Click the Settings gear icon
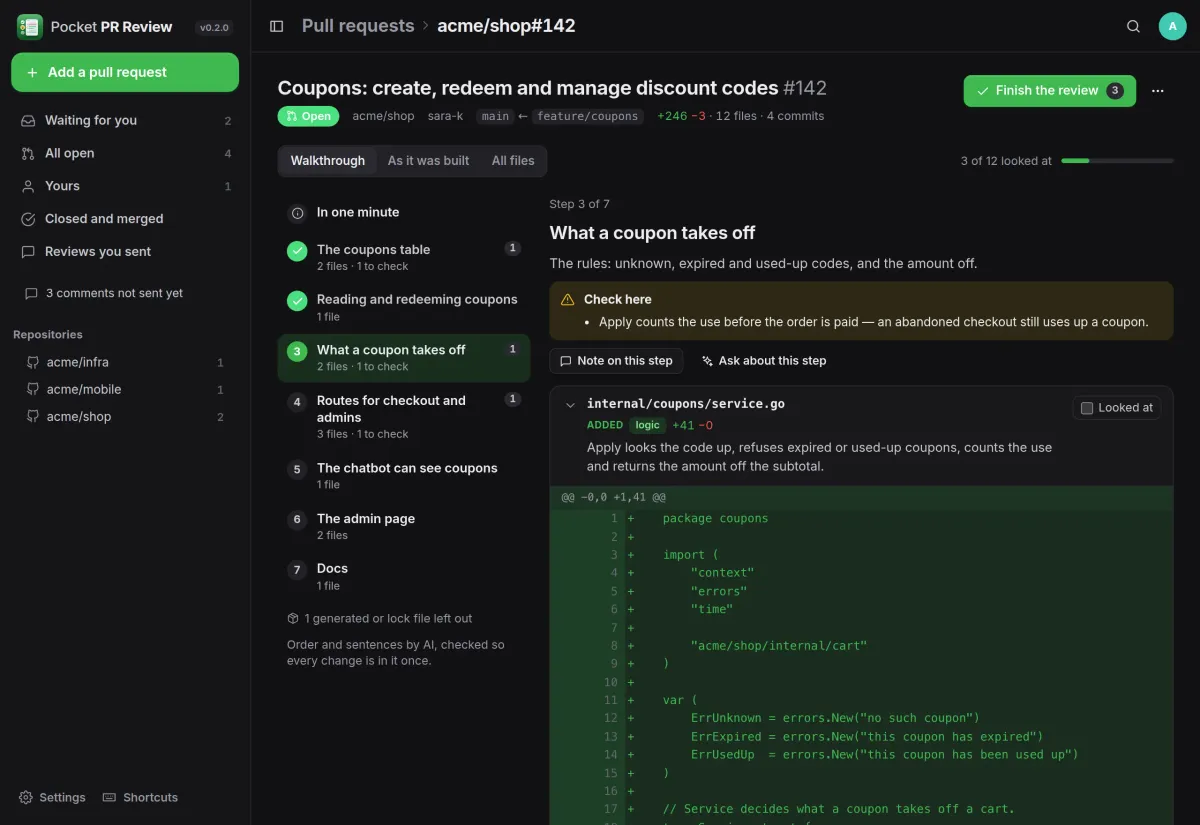Viewport: 1200px width, 825px height. pyautogui.click(x=26, y=797)
